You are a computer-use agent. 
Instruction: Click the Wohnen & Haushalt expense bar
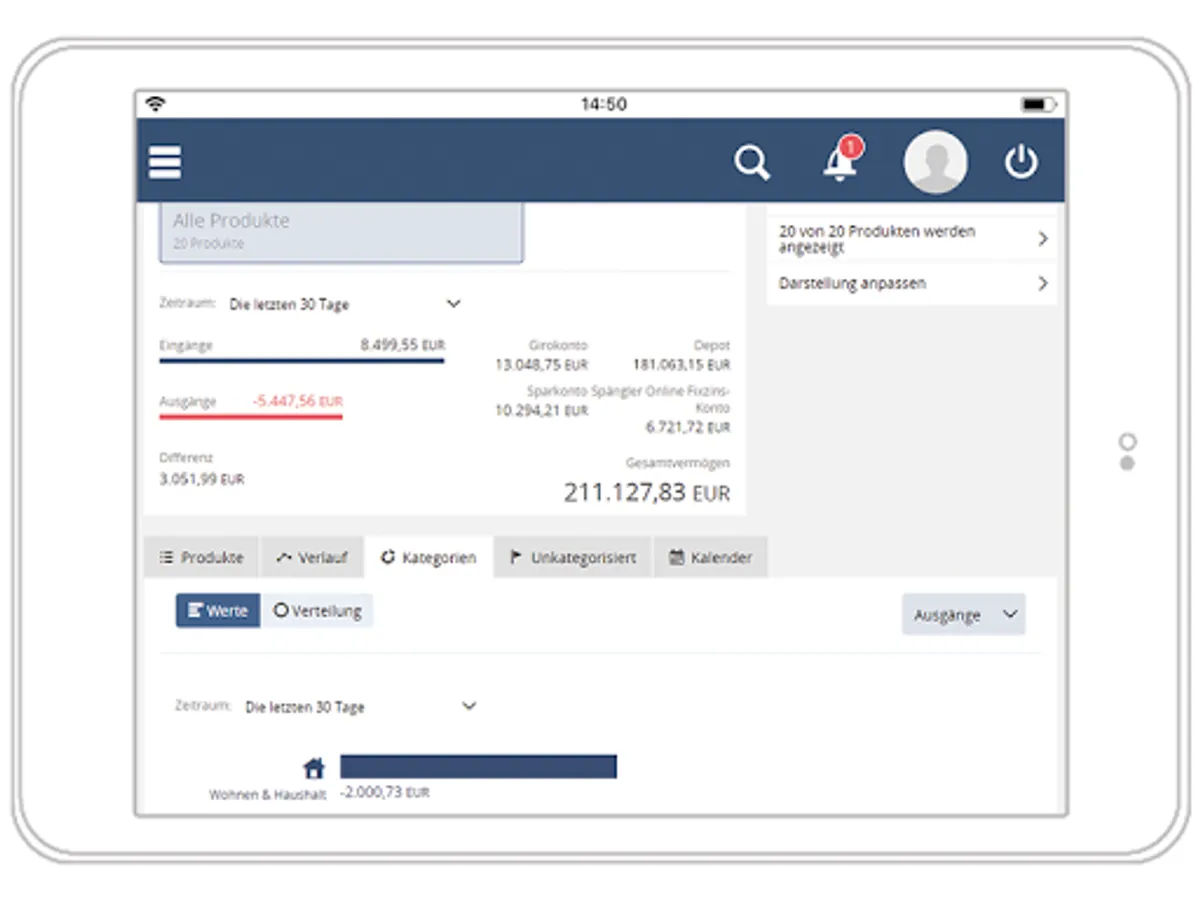click(x=478, y=767)
